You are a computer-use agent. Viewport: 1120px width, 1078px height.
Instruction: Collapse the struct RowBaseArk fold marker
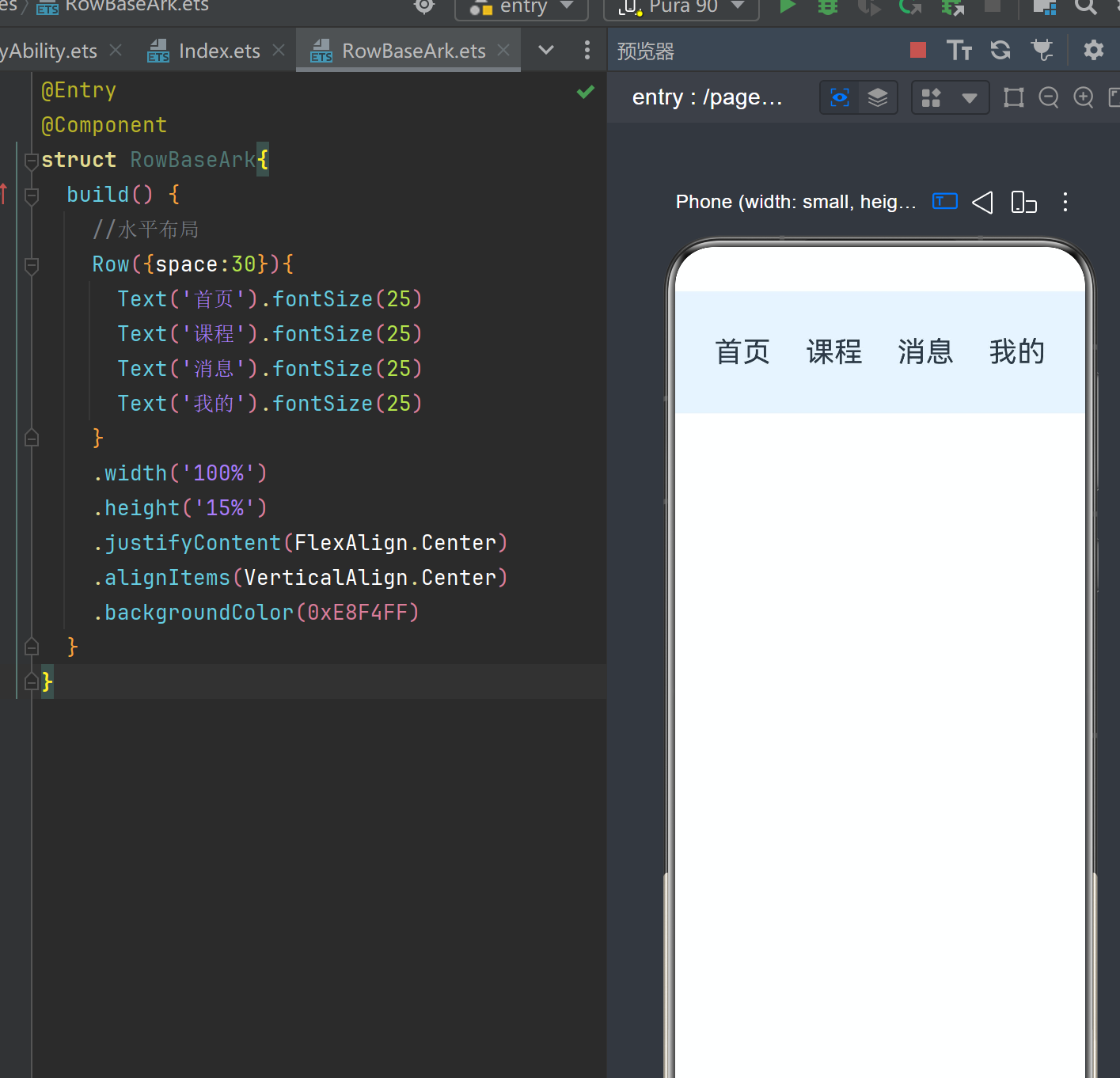(x=32, y=161)
